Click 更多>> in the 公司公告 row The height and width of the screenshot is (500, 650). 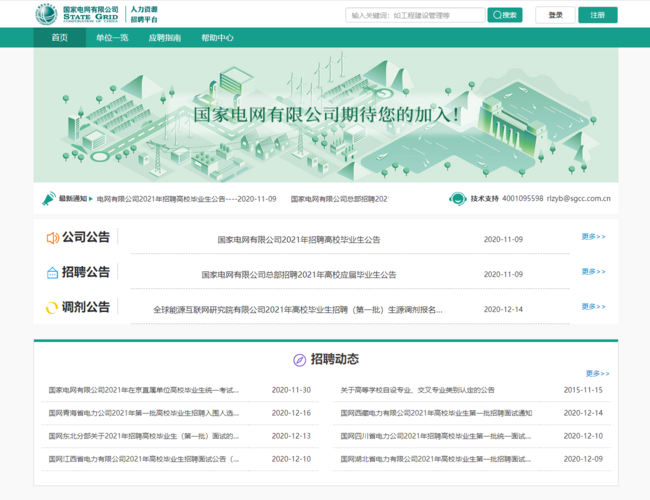click(x=593, y=237)
